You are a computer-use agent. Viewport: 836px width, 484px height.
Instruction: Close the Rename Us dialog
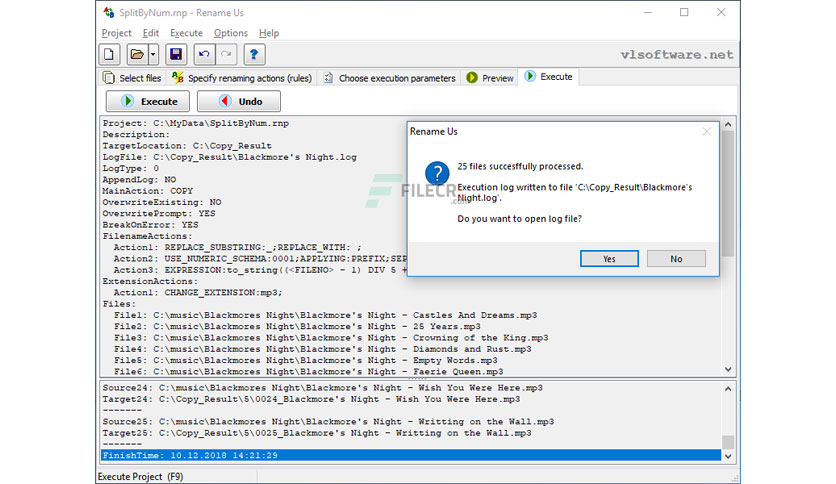(x=706, y=132)
